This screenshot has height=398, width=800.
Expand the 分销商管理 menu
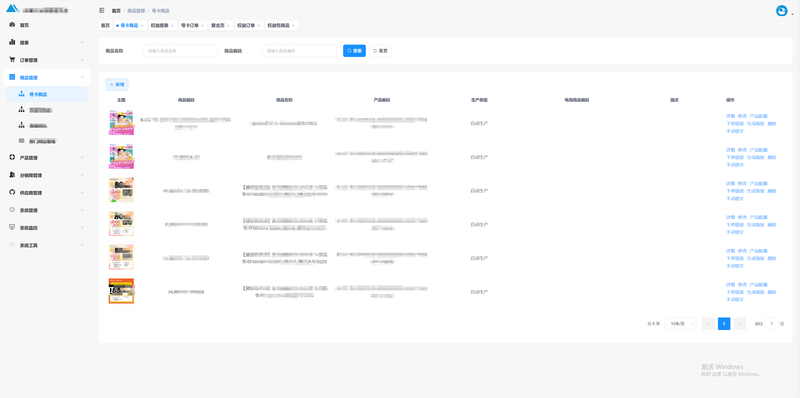click(46, 175)
